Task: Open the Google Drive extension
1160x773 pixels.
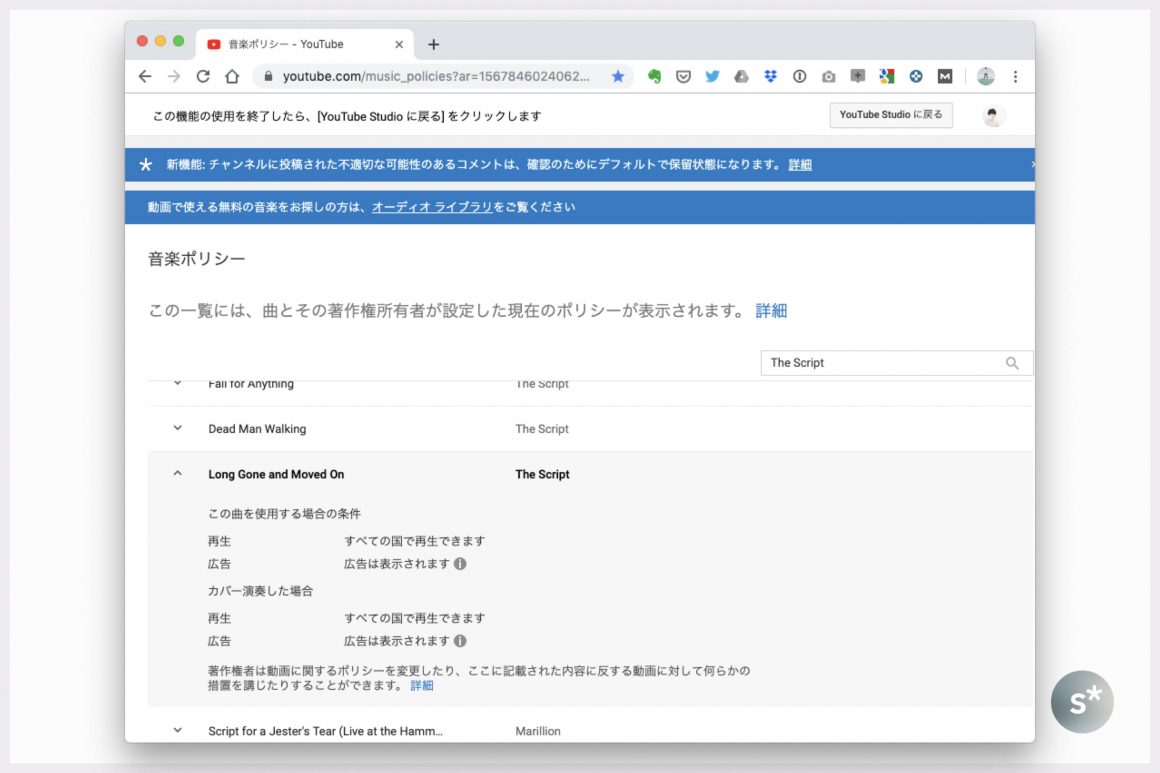Action: point(741,76)
